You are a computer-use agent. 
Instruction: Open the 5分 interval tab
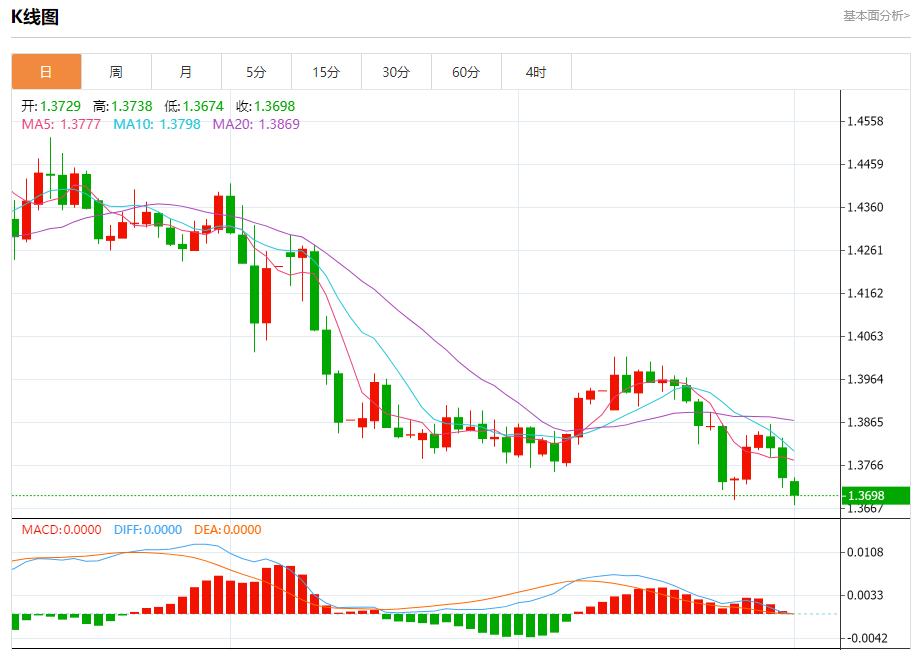[256, 72]
